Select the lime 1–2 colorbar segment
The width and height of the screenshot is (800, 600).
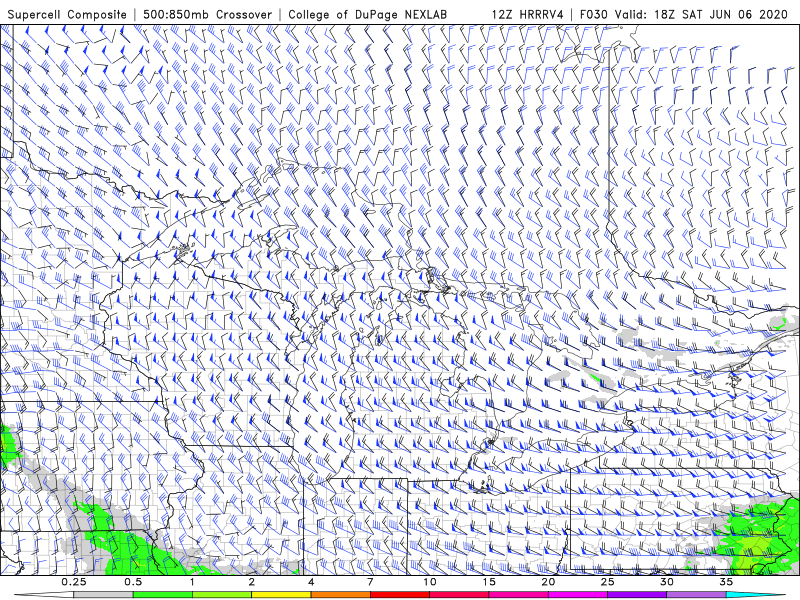point(222,595)
